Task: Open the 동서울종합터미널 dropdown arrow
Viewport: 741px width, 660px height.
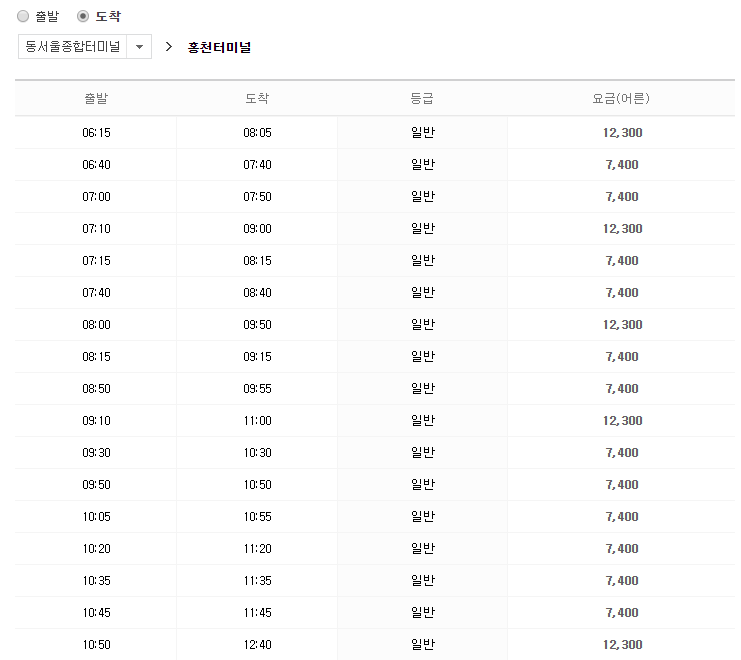Action: click(139, 47)
